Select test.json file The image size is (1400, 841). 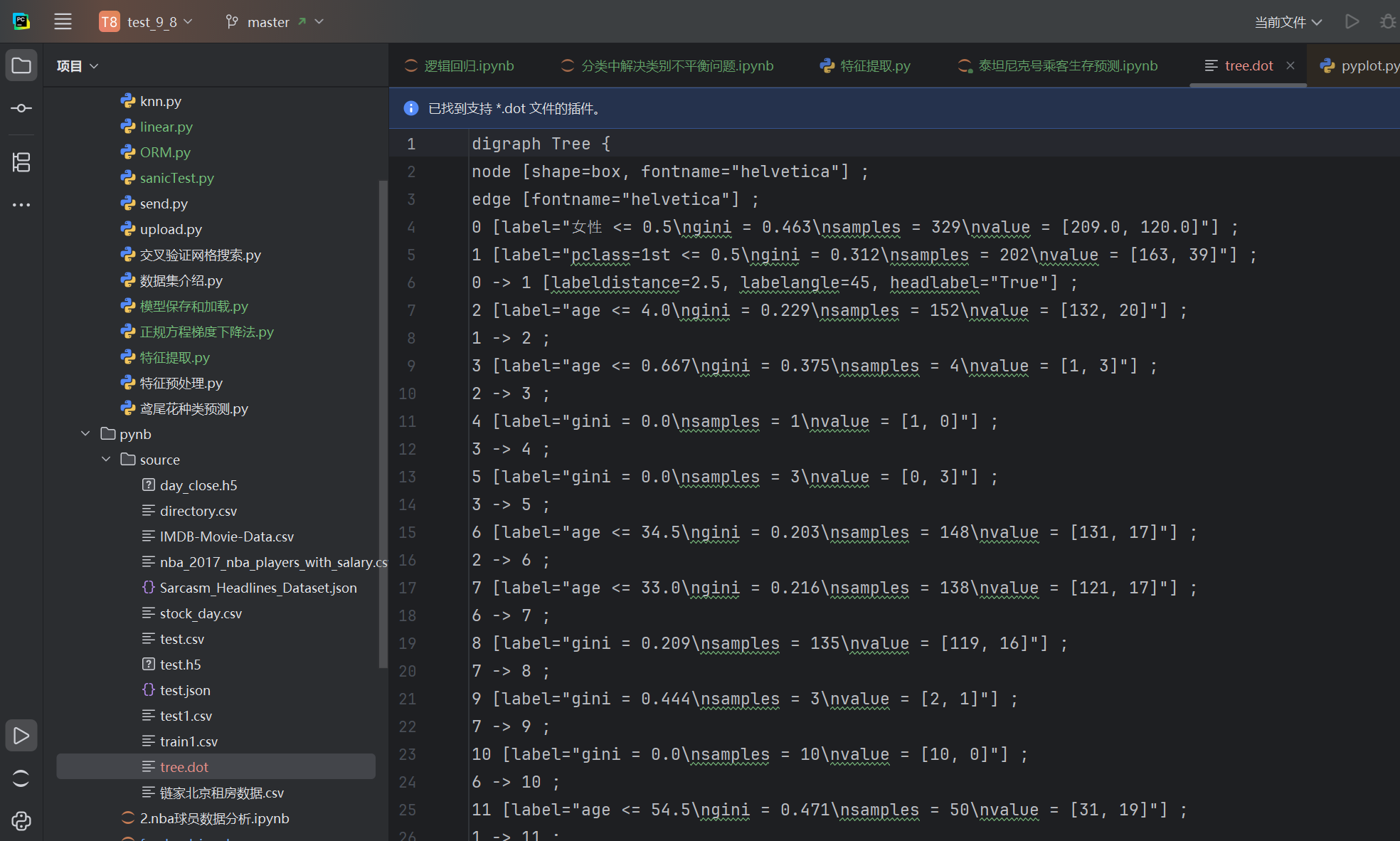[x=185, y=690]
